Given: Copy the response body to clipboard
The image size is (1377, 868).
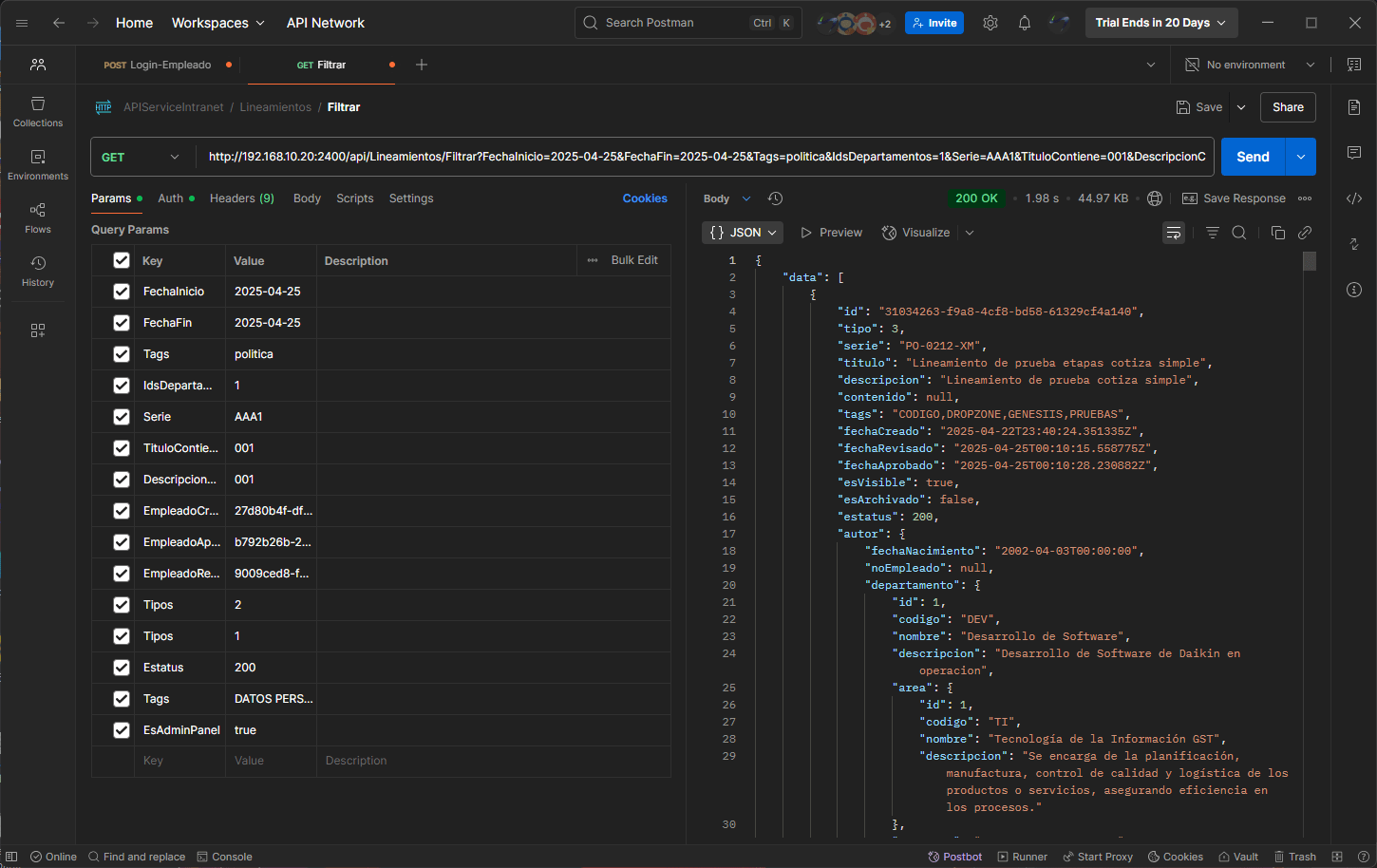Looking at the screenshot, I should coord(1278,233).
